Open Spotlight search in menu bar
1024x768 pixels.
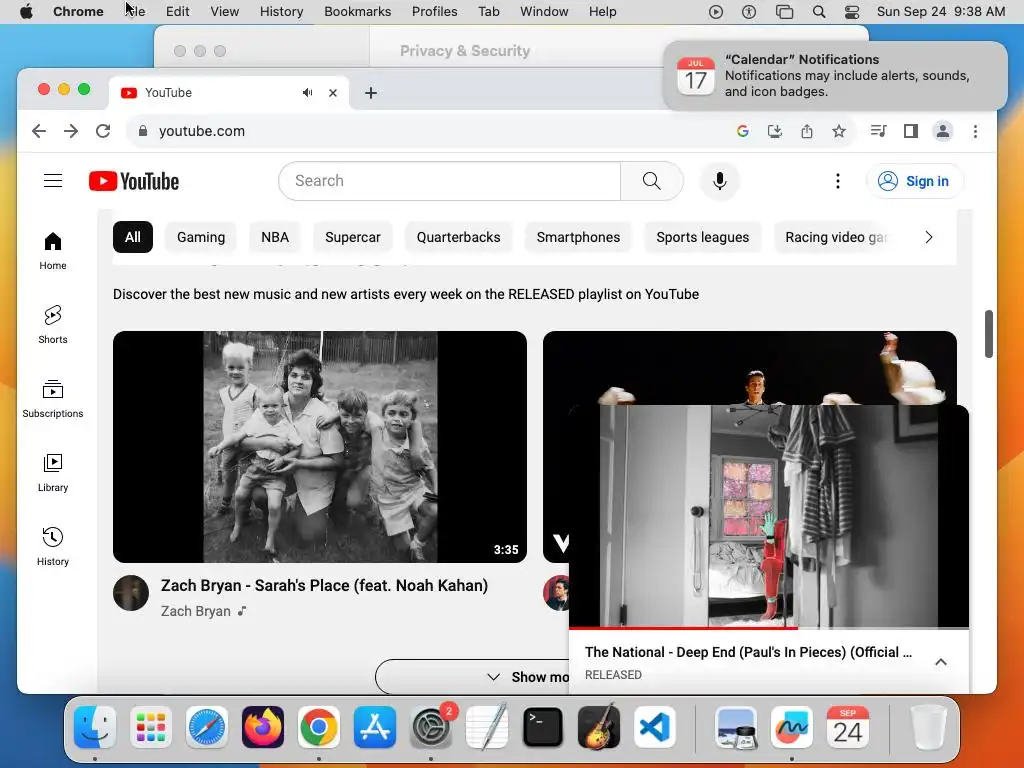[818, 12]
